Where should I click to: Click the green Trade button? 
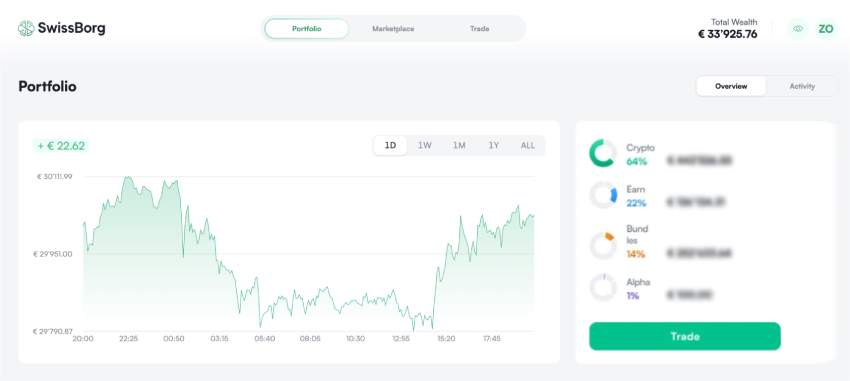coord(685,336)
